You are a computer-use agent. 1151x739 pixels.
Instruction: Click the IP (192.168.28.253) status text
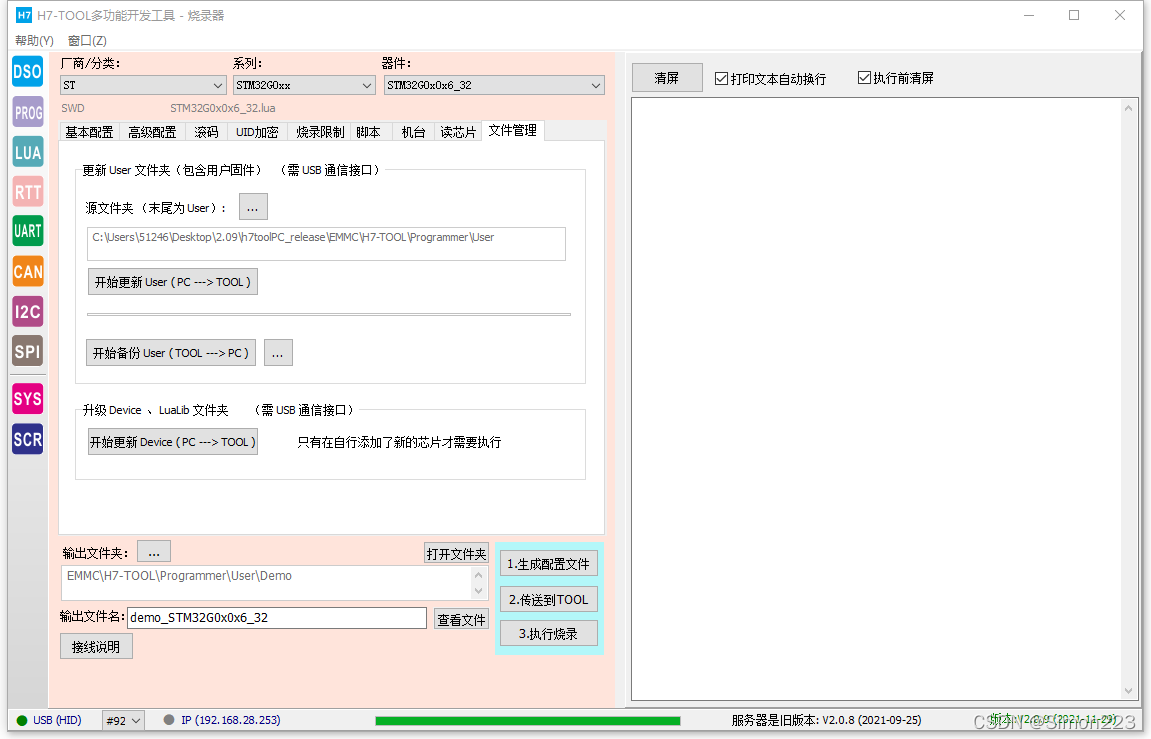tap(230, 720)
